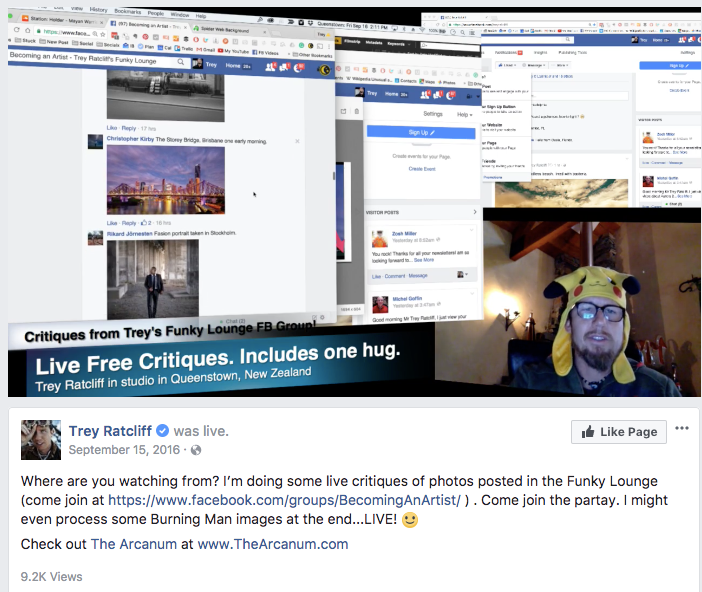Viewport: 702px width, 592px height.
Task: Open the facebook.com/groups/BecomingAnArtist link
Action: point(284,500)
